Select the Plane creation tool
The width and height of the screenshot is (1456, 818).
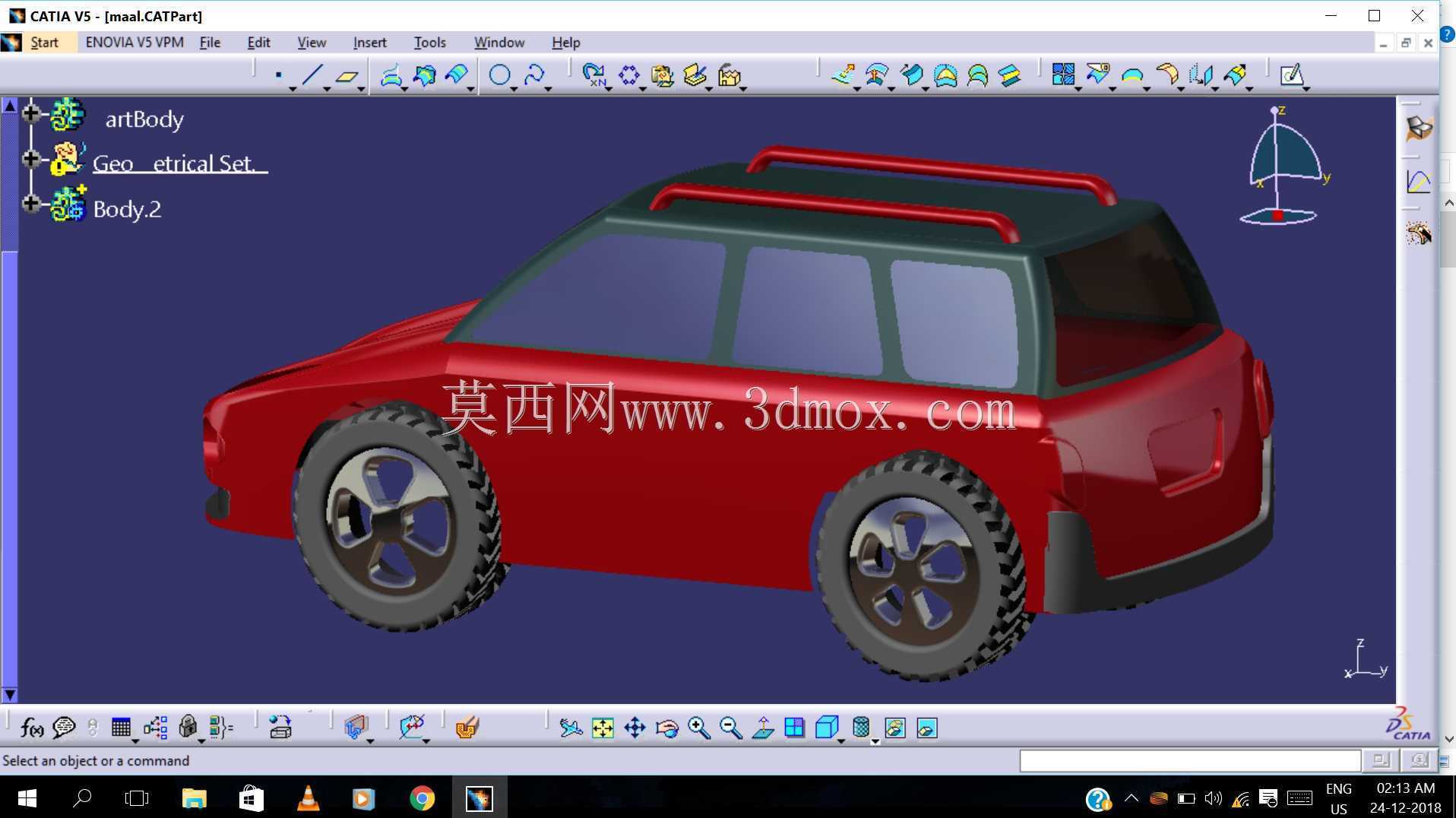(x=347, y=75)
